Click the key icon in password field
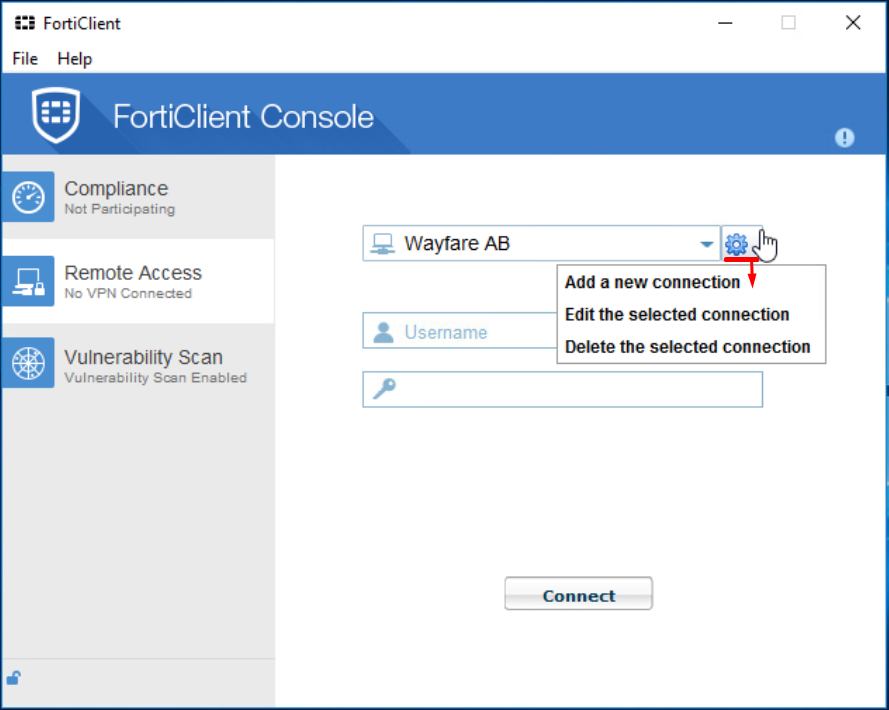This screenshot has height=710, width=889. point(384,389)
